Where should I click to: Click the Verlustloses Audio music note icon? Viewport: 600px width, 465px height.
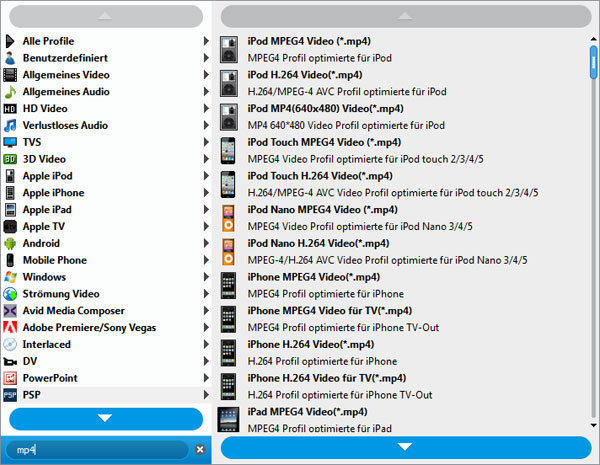(10, 125)
